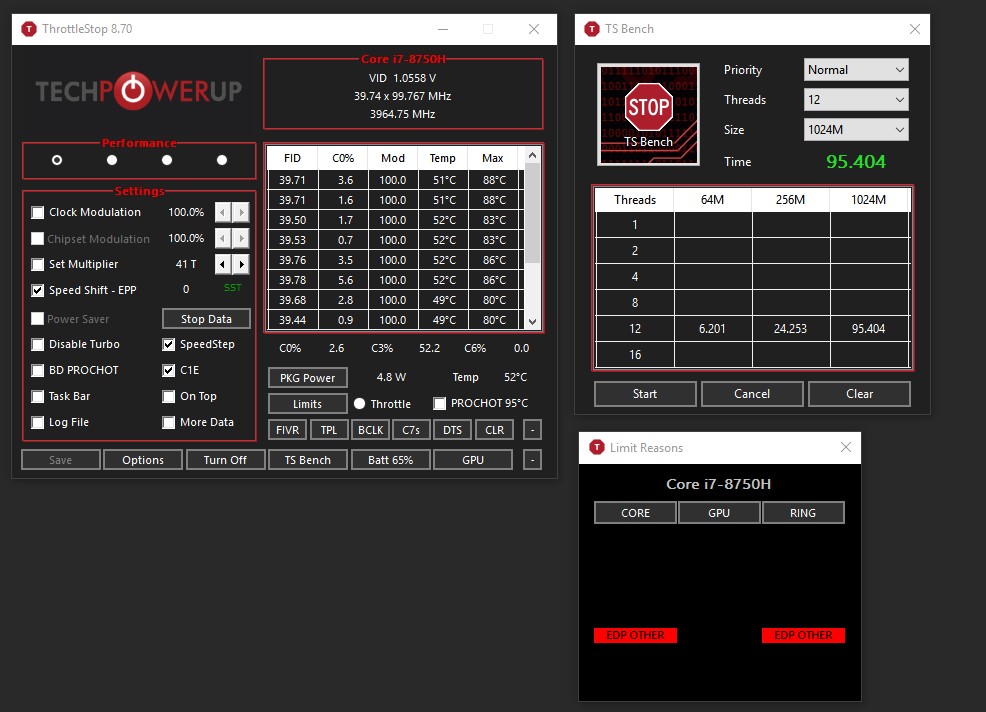Click the minus button beside CLR
This screenshot has width=986, height=712.
coord(532,430)
